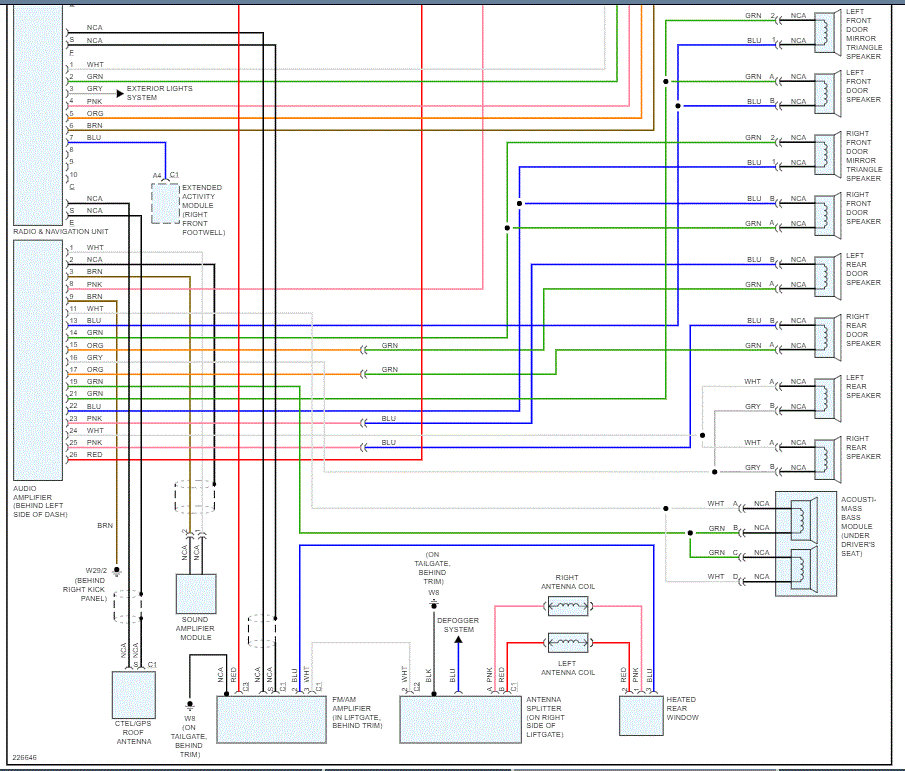This screenshot has height=771, width=905.
Task: Click the 'WHT D' connector label at bass module
Action: pyautogui.click(x=723, y=577)
